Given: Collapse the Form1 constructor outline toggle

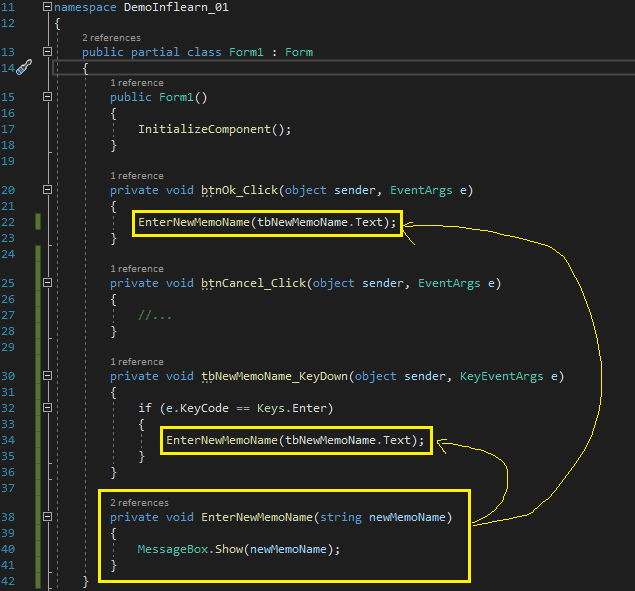Looking at the screenshot, I should tap(47, 96).
